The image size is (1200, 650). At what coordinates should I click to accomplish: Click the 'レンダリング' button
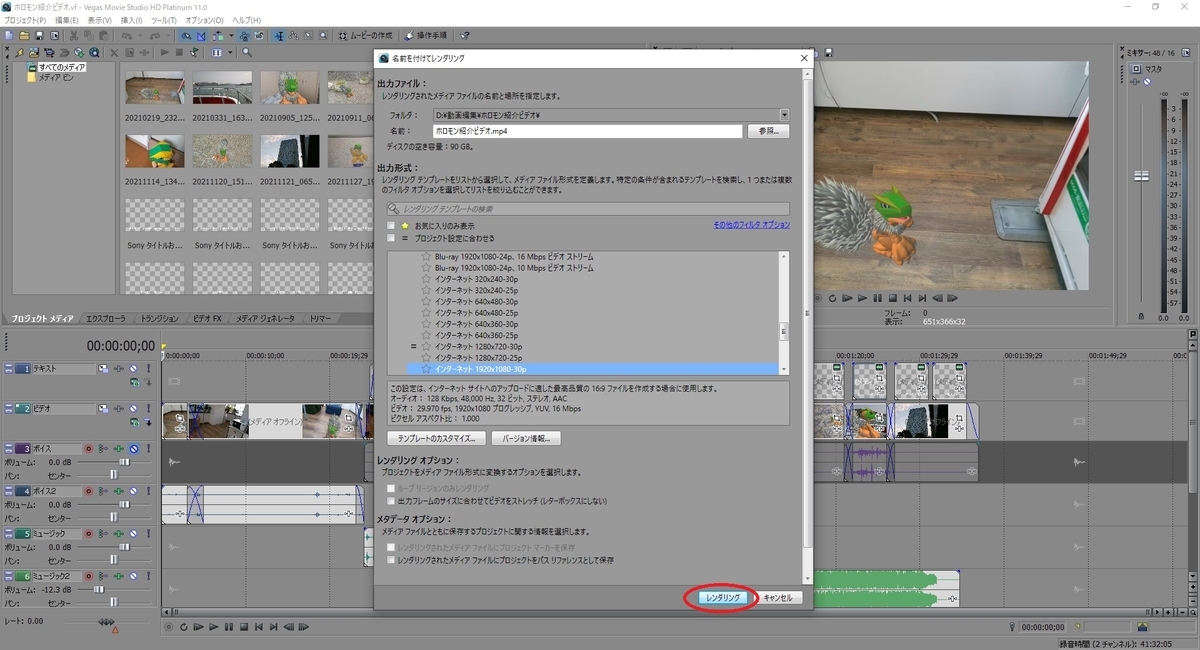coord(723,597)
